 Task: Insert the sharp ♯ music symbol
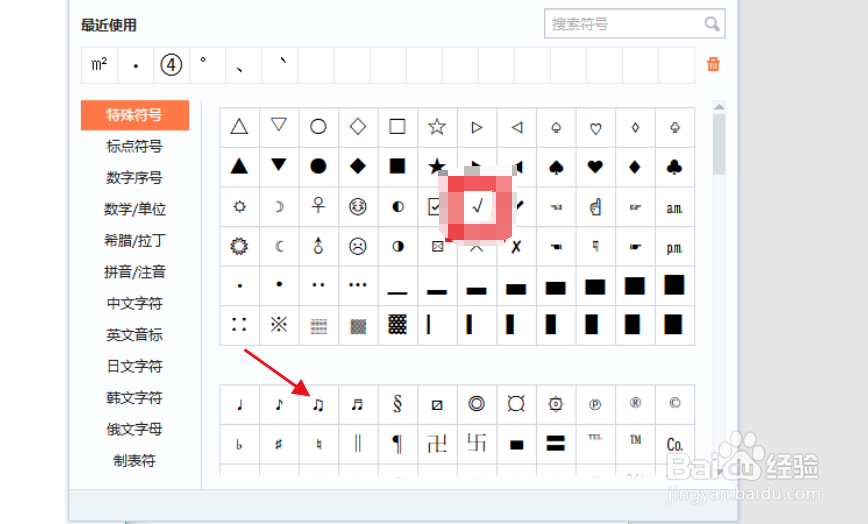tap(279, 444)
